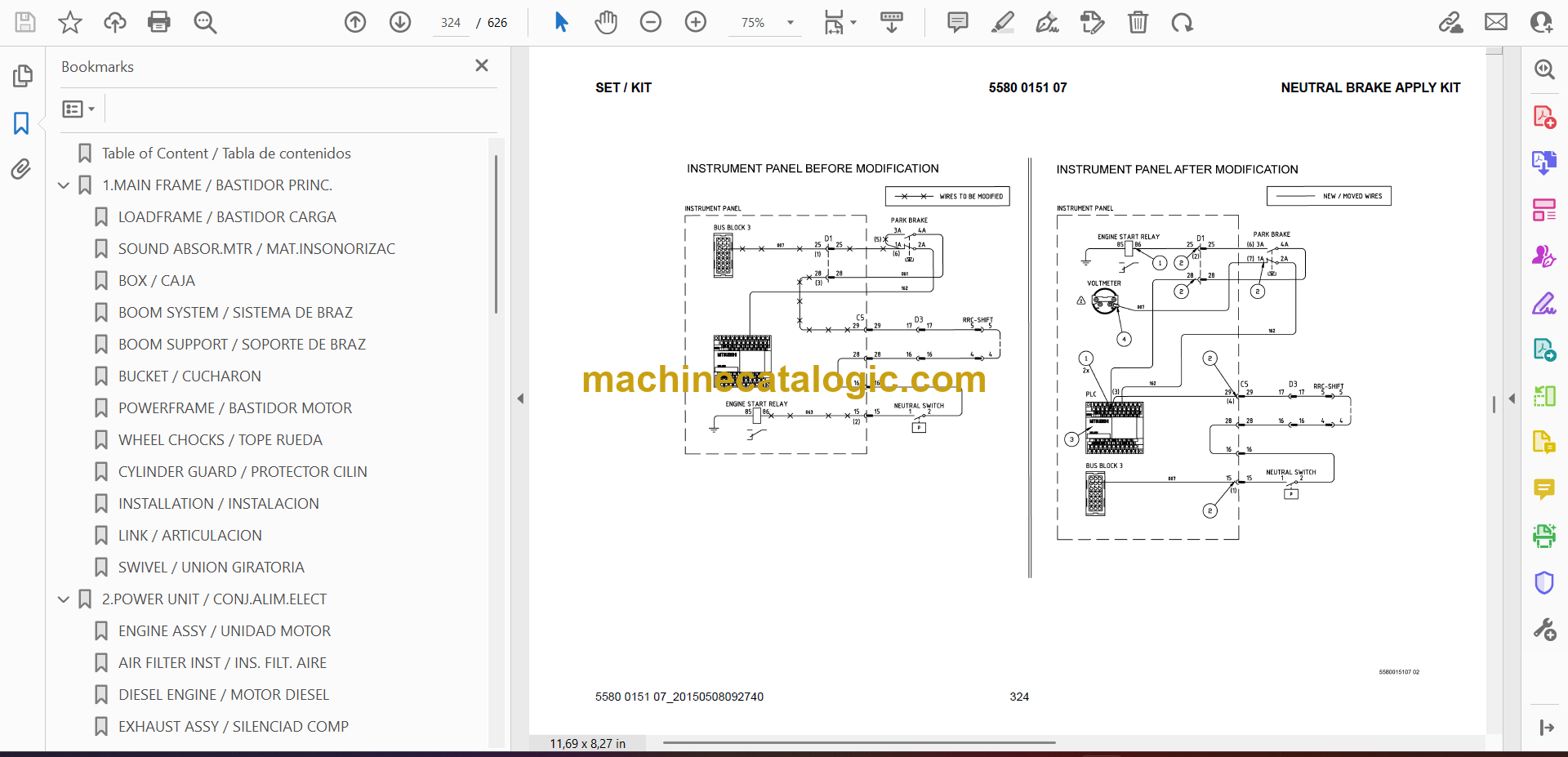This screenshot has width=1568, height=757.
Task: Open LINK / ARTICULACION bookmark
Action: tap(190, 536)
